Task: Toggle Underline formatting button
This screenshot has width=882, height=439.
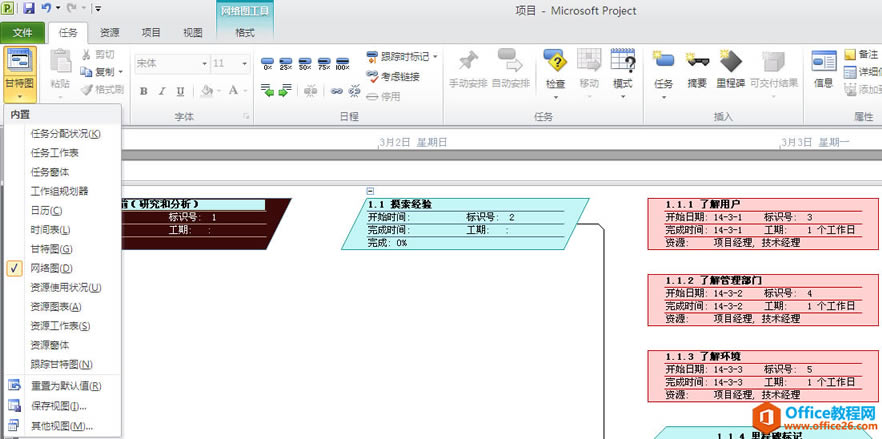Action: [x=180, y=91]
